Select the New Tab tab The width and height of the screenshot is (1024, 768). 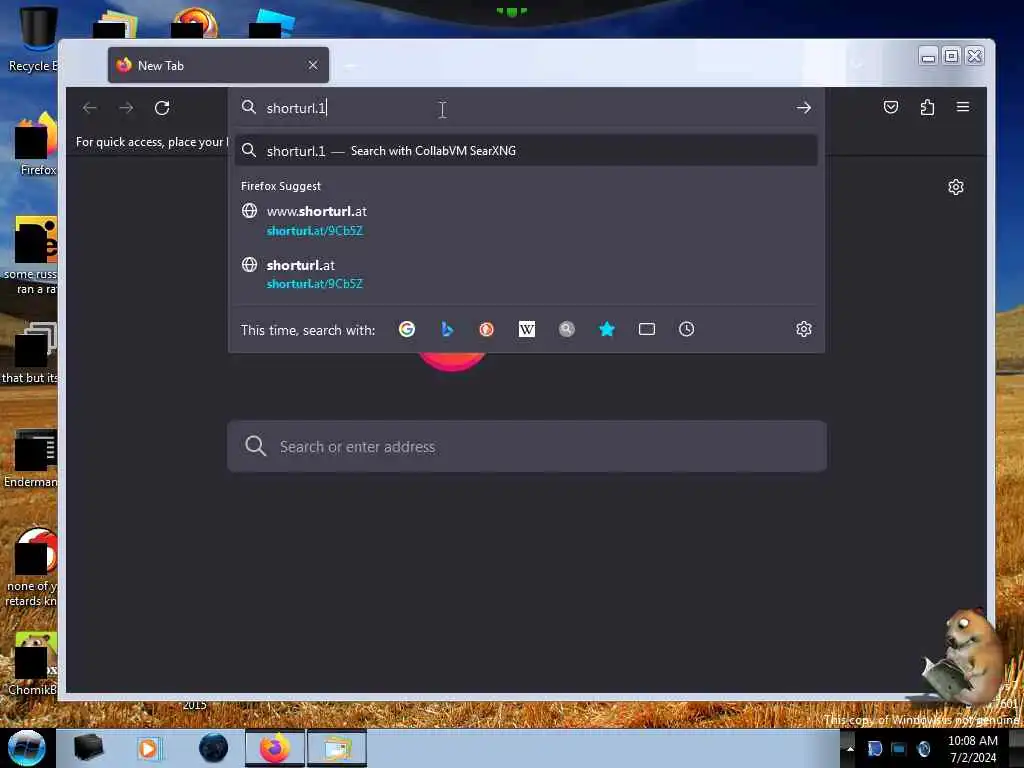point(218,65)
